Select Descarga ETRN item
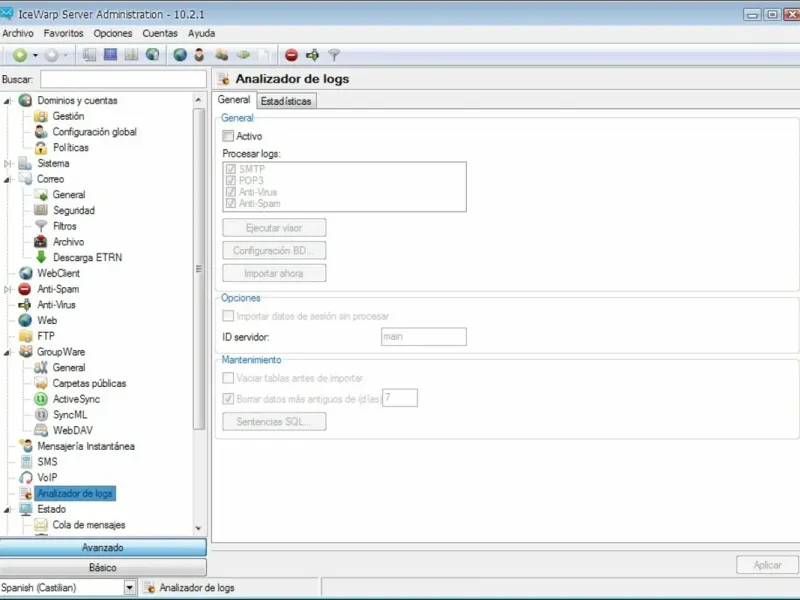 [x=87, y=258]
